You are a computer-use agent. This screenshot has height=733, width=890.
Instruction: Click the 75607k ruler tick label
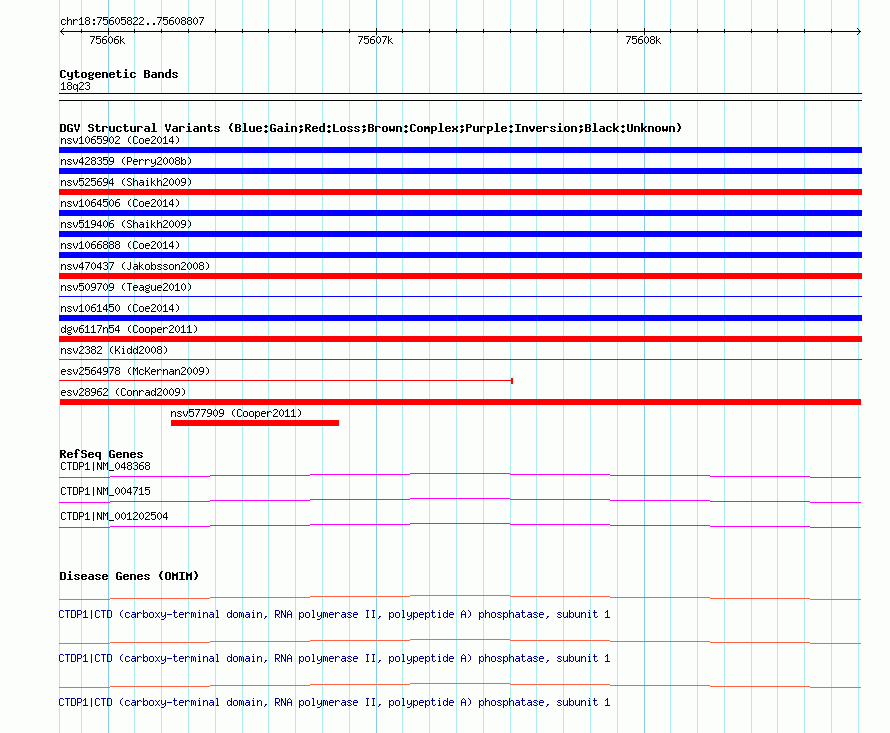point(375,40)
